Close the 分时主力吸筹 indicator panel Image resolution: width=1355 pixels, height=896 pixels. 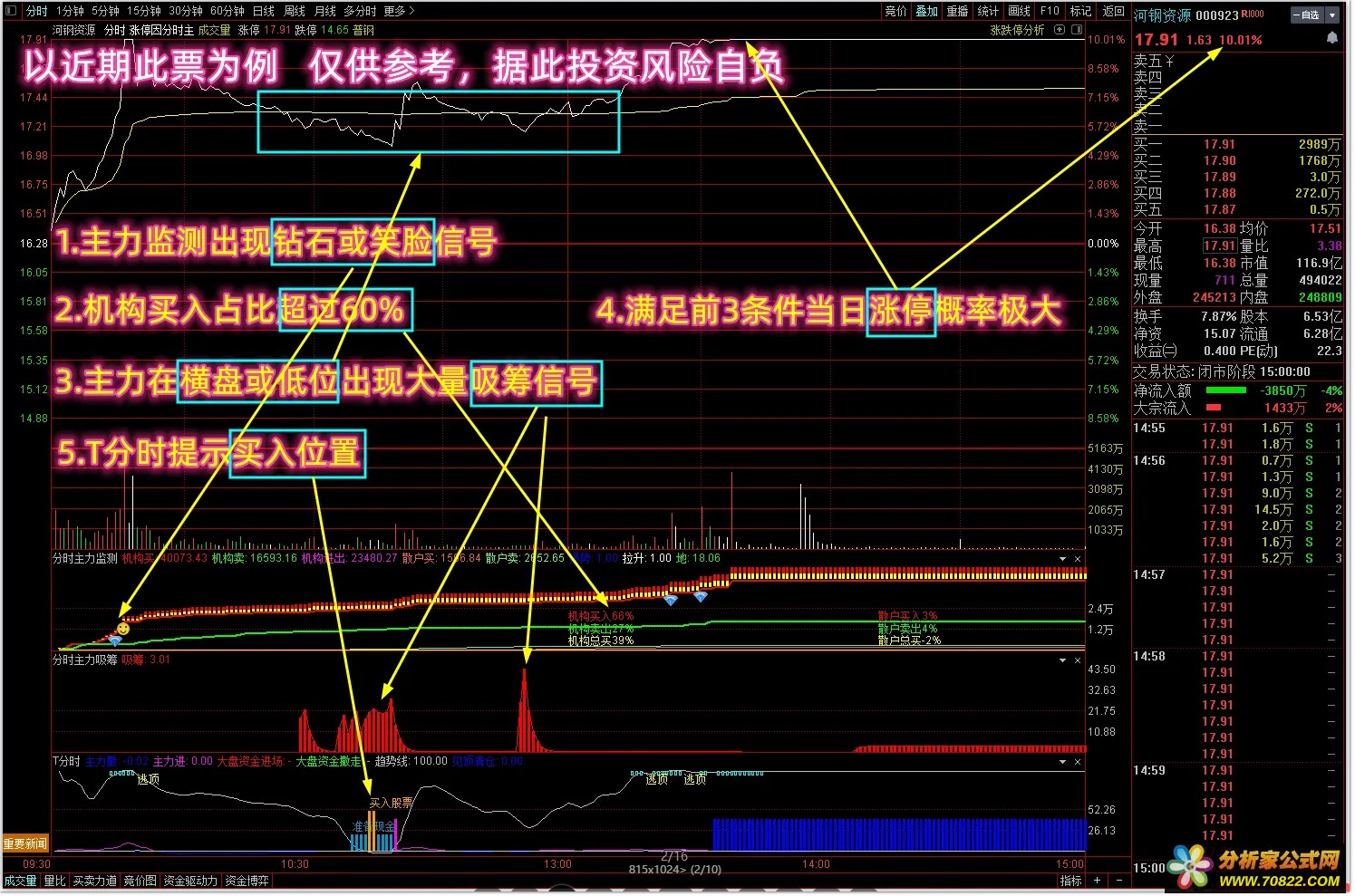1078,660
